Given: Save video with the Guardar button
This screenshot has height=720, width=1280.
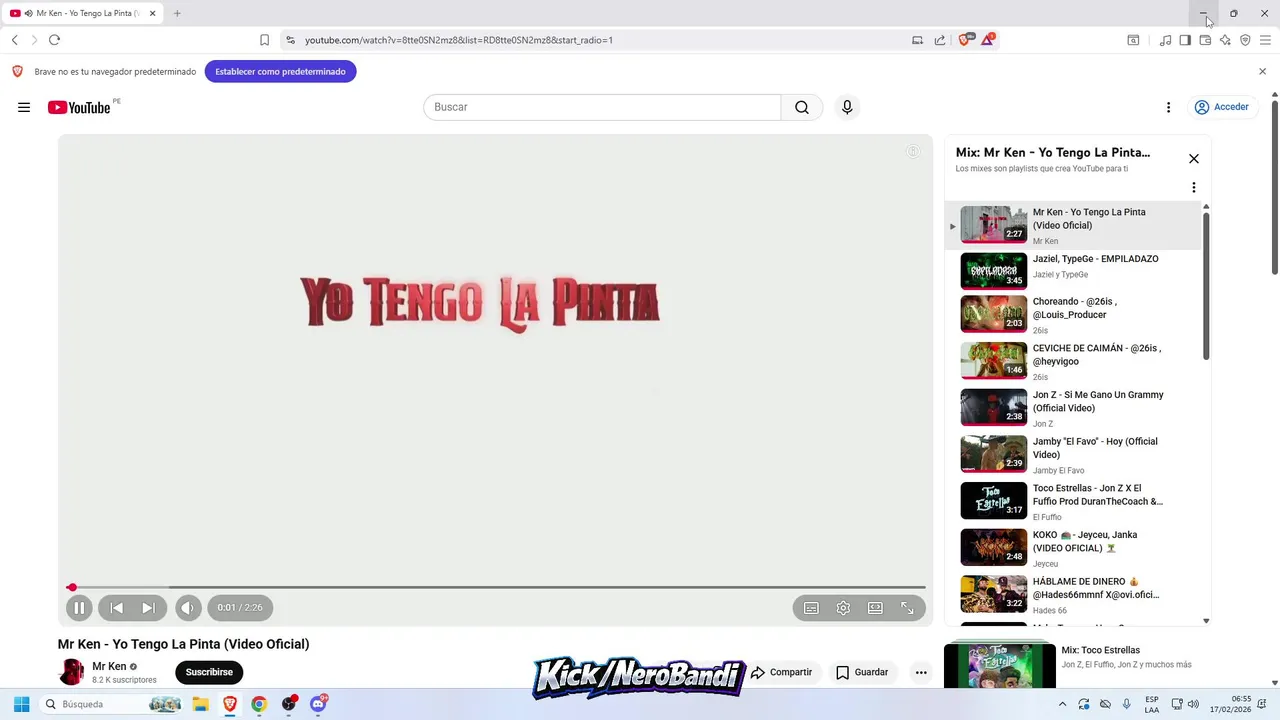Looking at the screenshot, I should (x=862, y=672).
